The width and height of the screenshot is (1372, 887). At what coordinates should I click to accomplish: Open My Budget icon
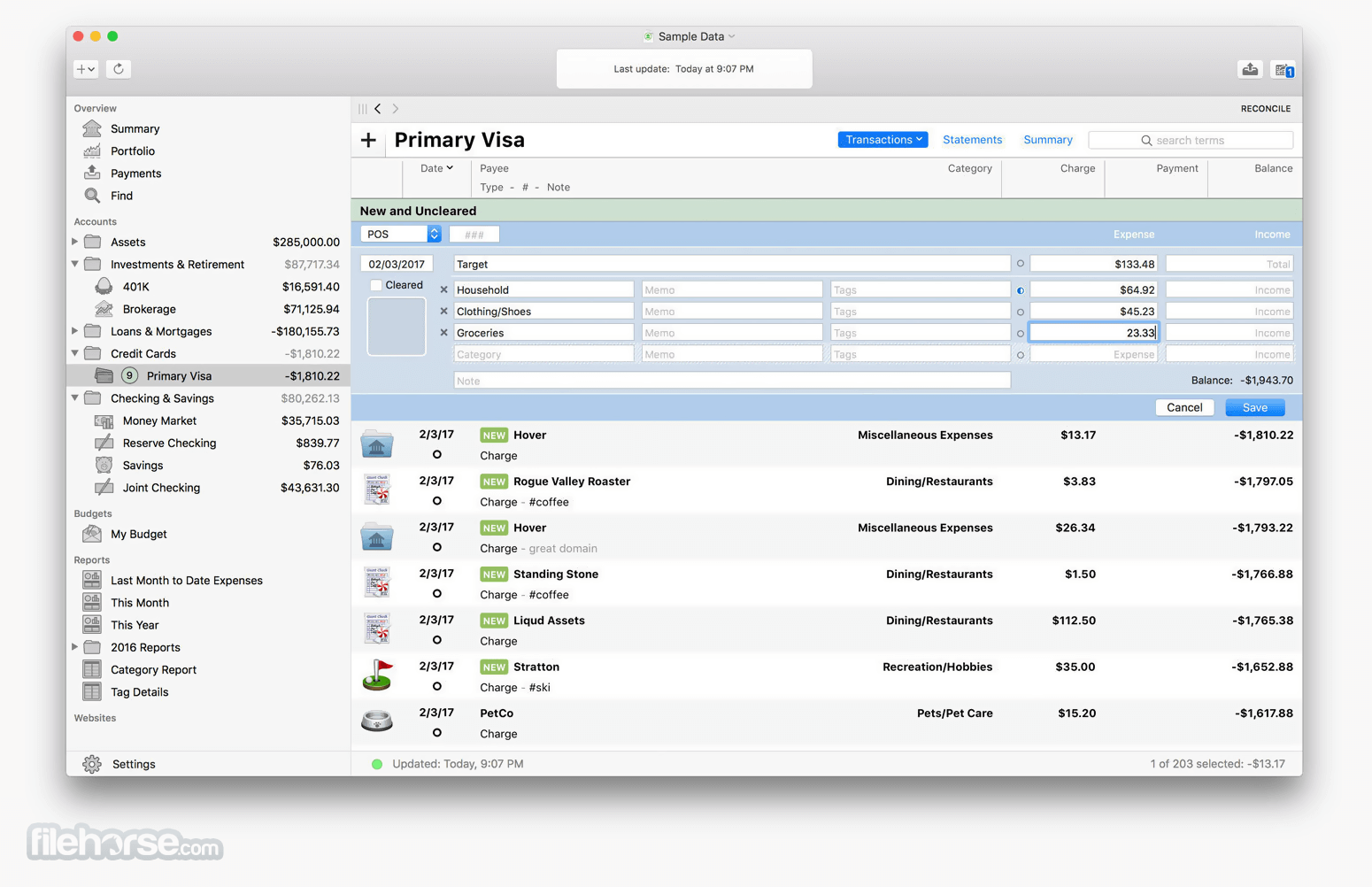(x=92, y=534)
